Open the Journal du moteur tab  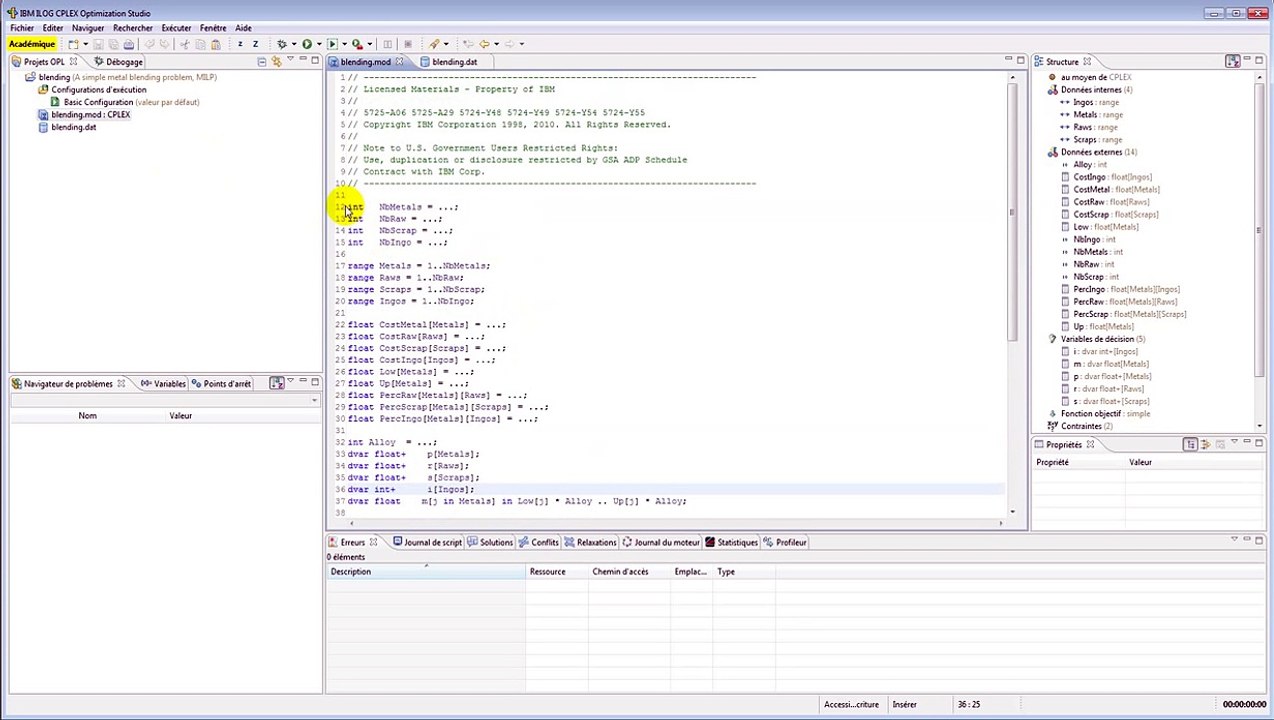click(x=661, y=542)
